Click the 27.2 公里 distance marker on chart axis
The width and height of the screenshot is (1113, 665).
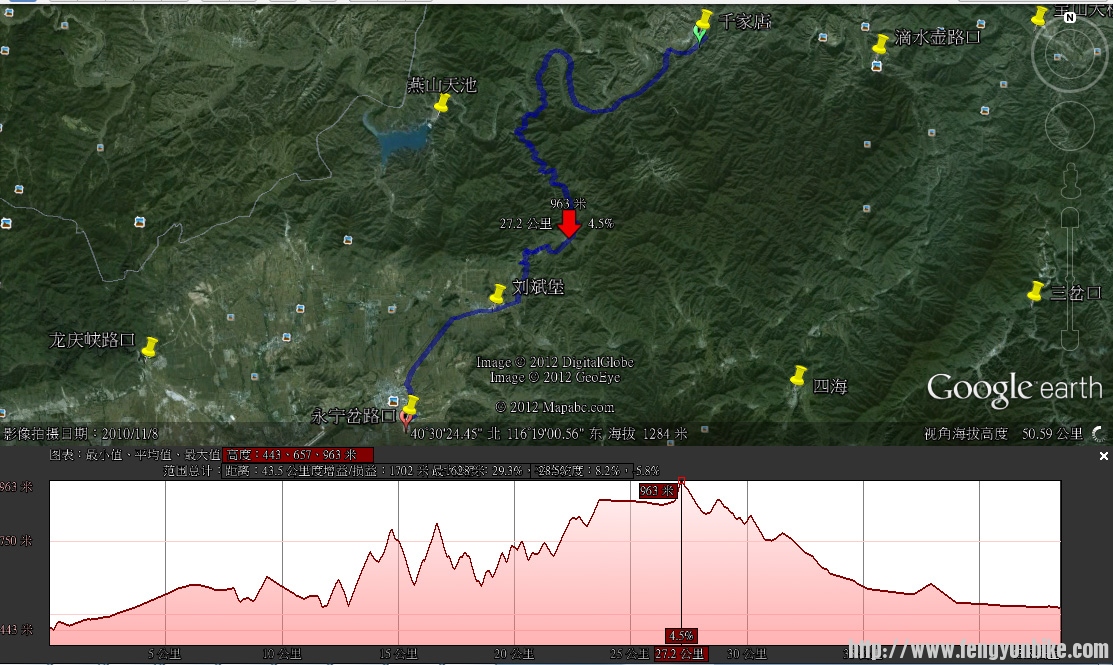click(x=680, y=654)
